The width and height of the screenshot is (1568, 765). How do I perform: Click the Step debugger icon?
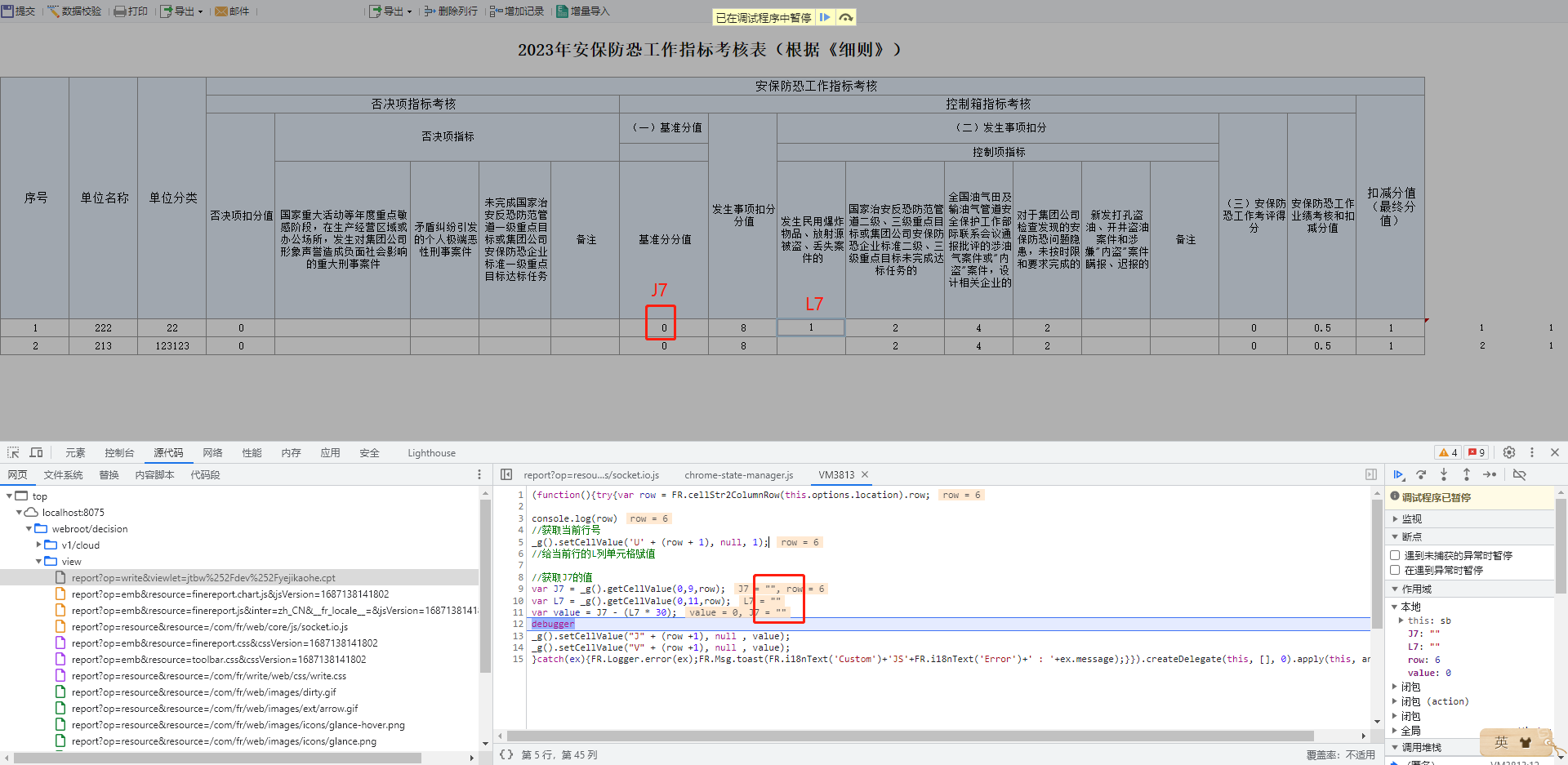click(x=1490, y=474)
